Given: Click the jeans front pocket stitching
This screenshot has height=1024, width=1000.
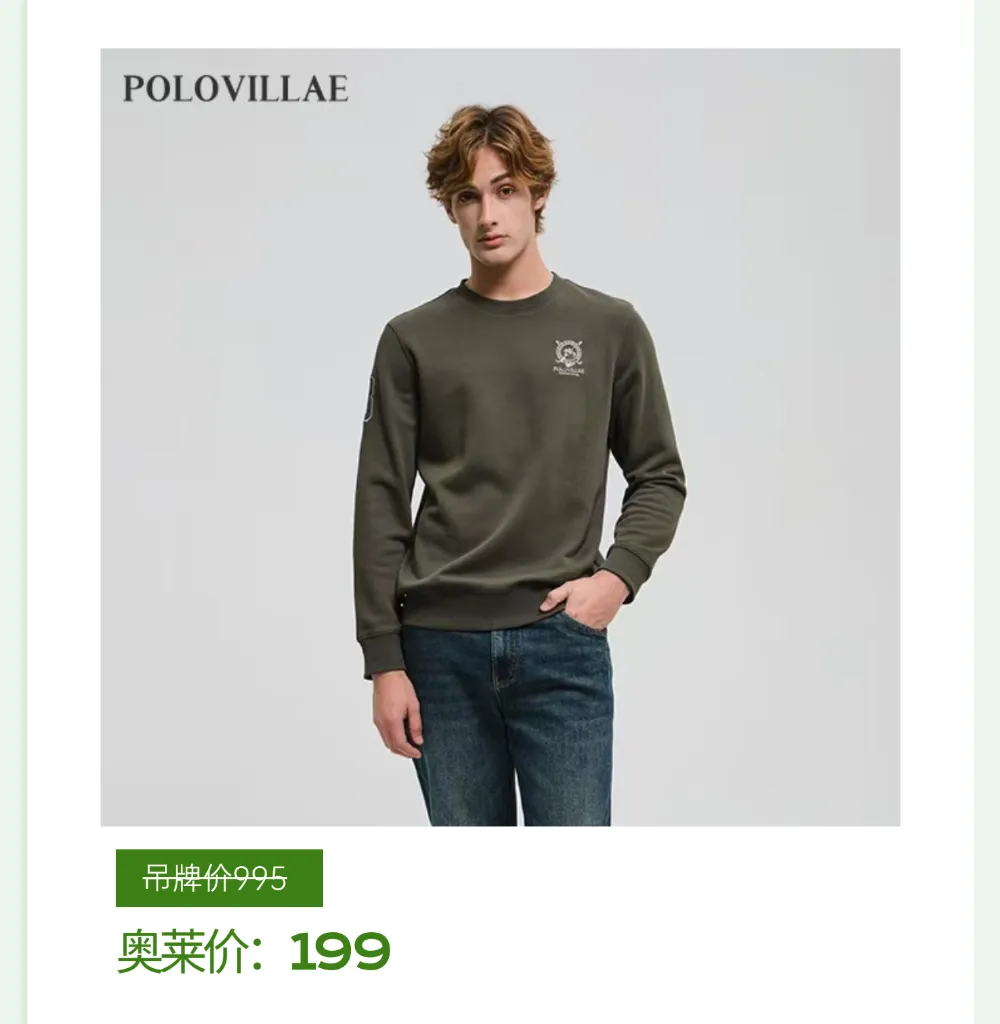Looking at the screenshot, I should (506, 660).
